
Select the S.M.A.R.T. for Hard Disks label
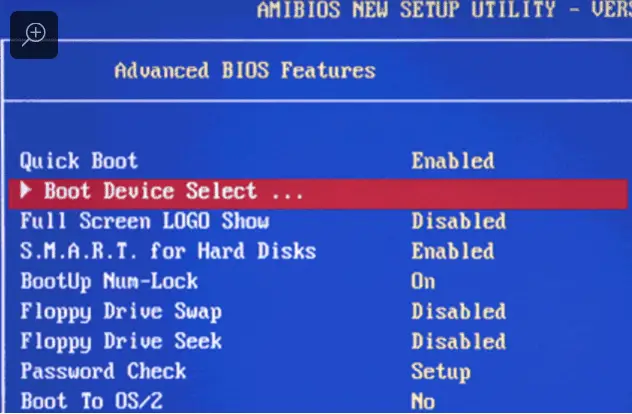[168, 251]
